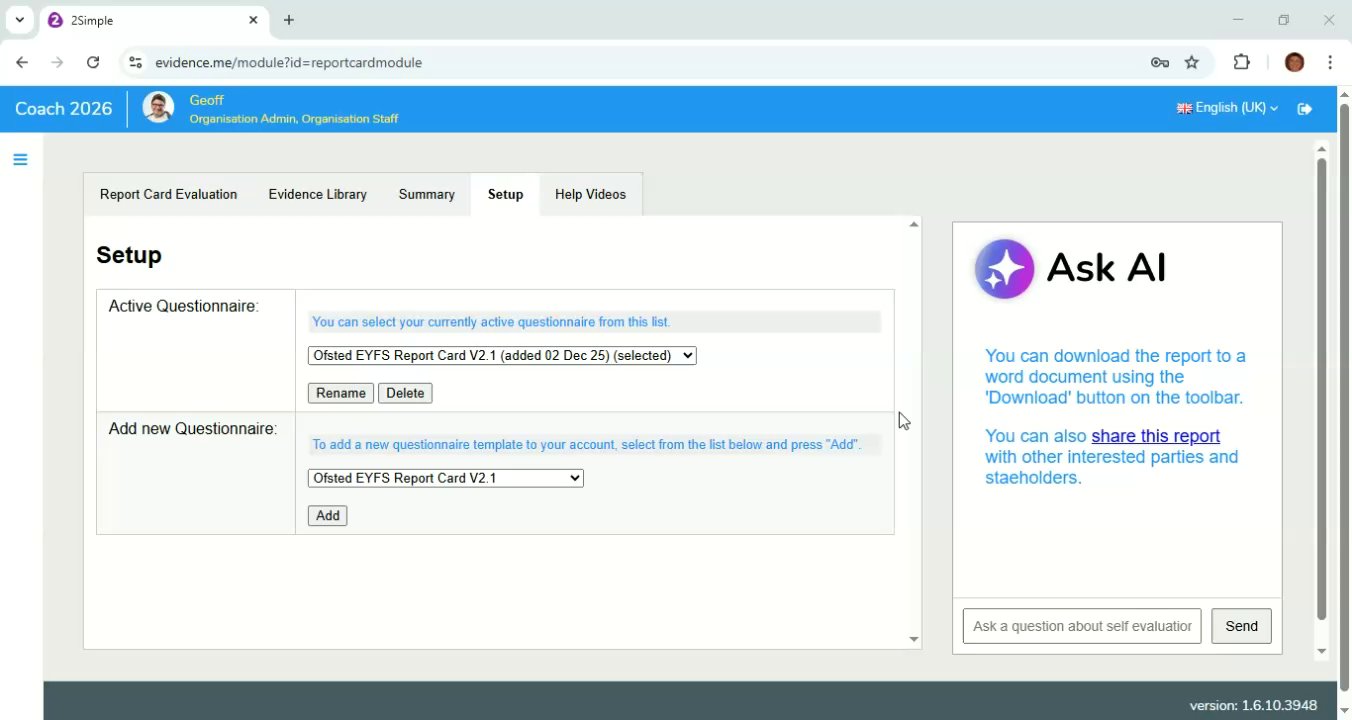
Task: Click the password key icon in the address bar
Action: tap(1160, 62)
